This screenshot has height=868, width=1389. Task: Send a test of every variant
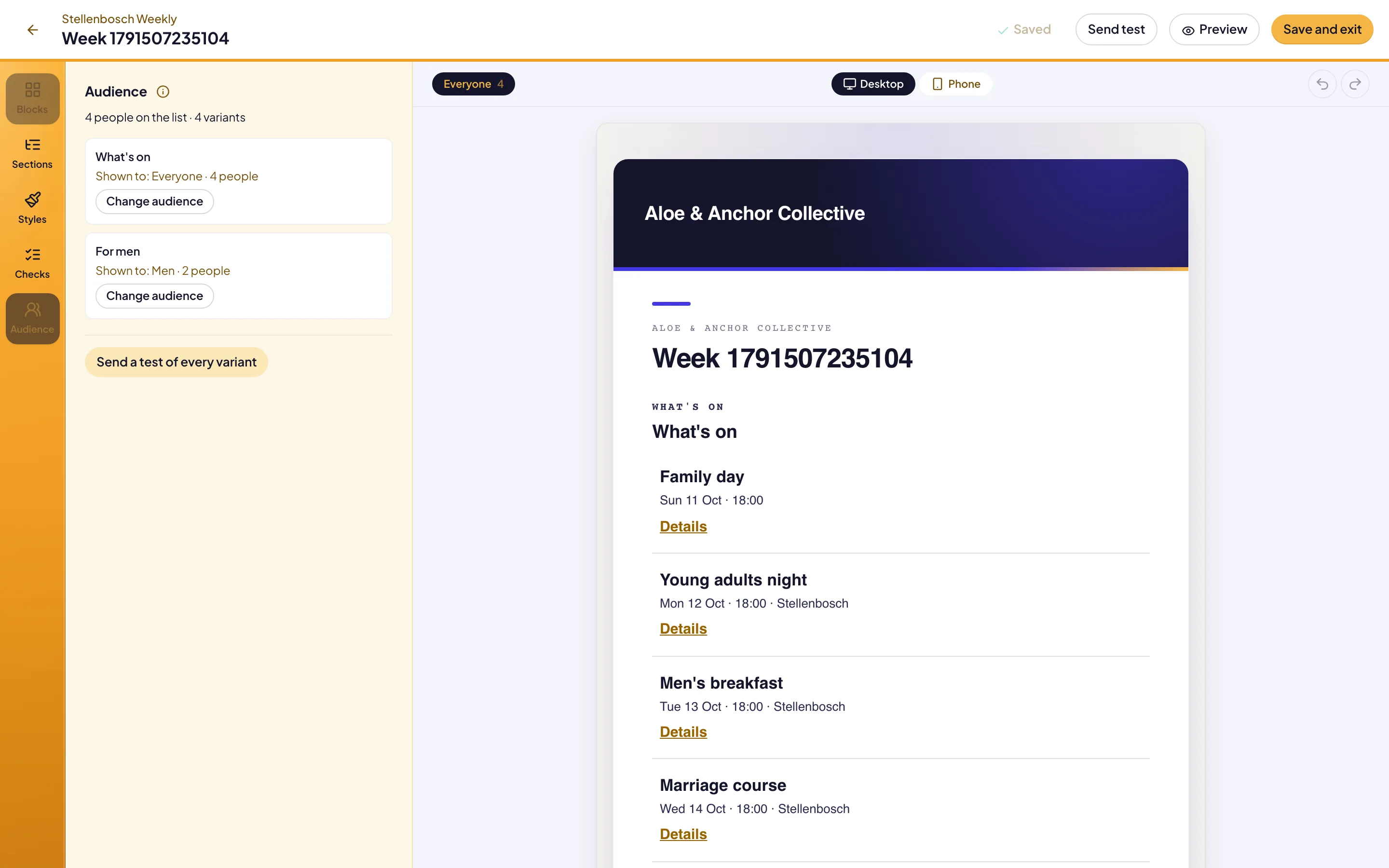click(x=176, y=362)
